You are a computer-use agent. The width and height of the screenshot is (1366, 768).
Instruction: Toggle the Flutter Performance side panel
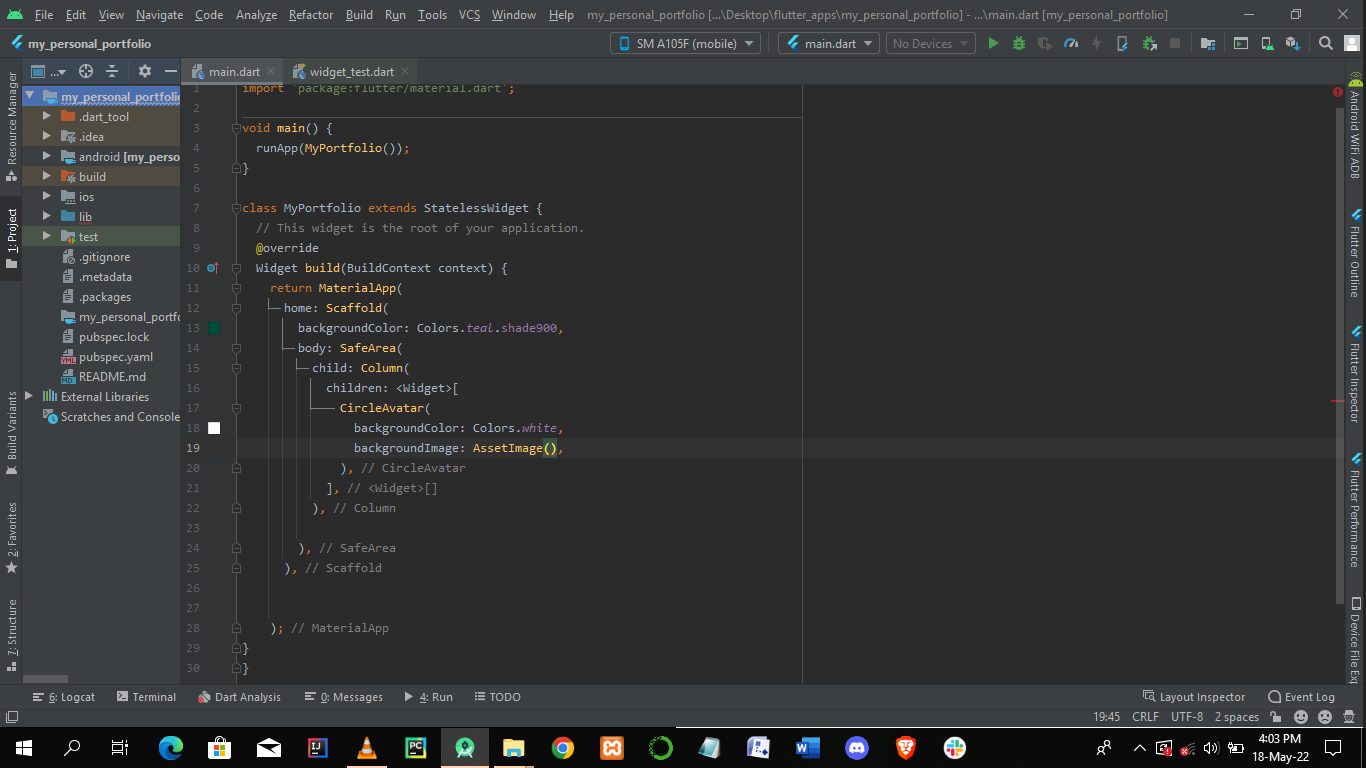click(1355, 510)
